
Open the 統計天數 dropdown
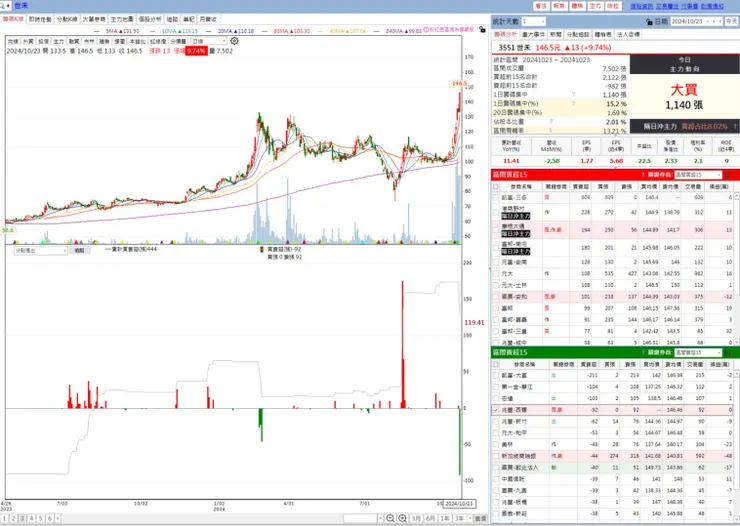click(x=534, y=22)
